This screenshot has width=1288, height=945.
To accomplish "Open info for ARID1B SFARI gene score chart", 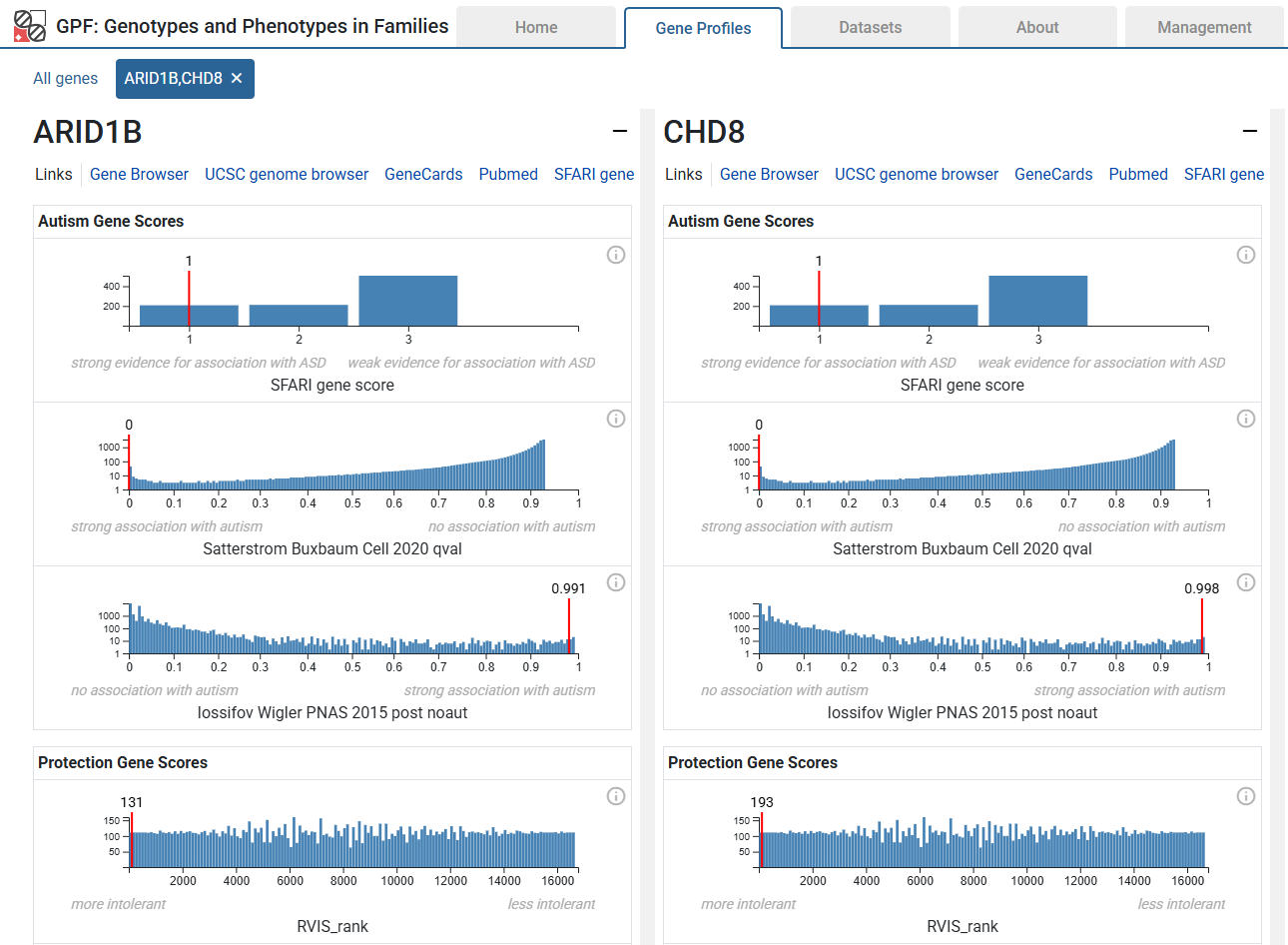I will pos(616,255).
